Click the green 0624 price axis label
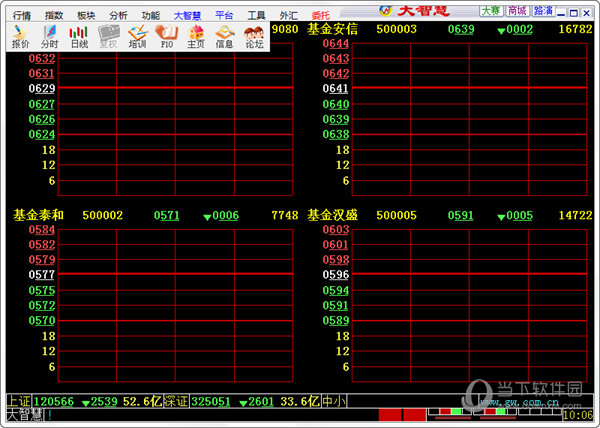 point(42,135)
